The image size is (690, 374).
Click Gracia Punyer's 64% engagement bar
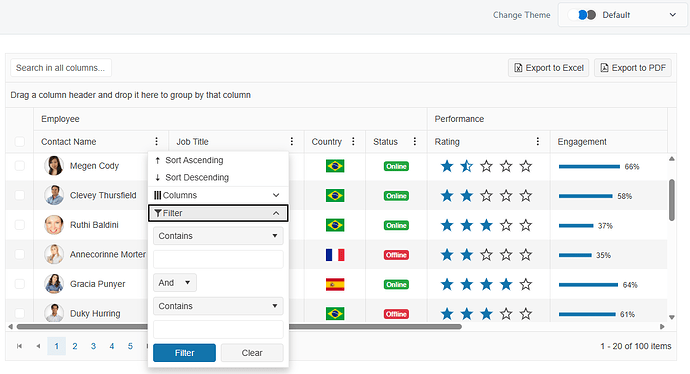pos(588,284)
